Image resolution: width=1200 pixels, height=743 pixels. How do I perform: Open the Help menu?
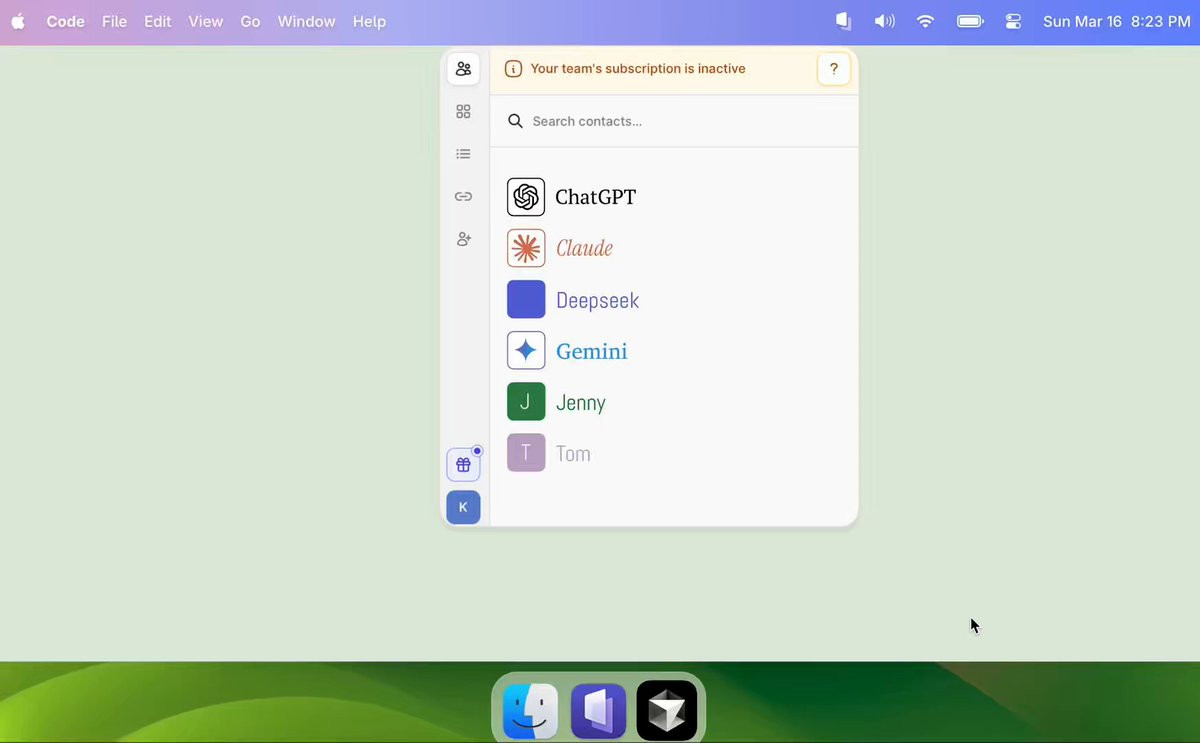369,21
